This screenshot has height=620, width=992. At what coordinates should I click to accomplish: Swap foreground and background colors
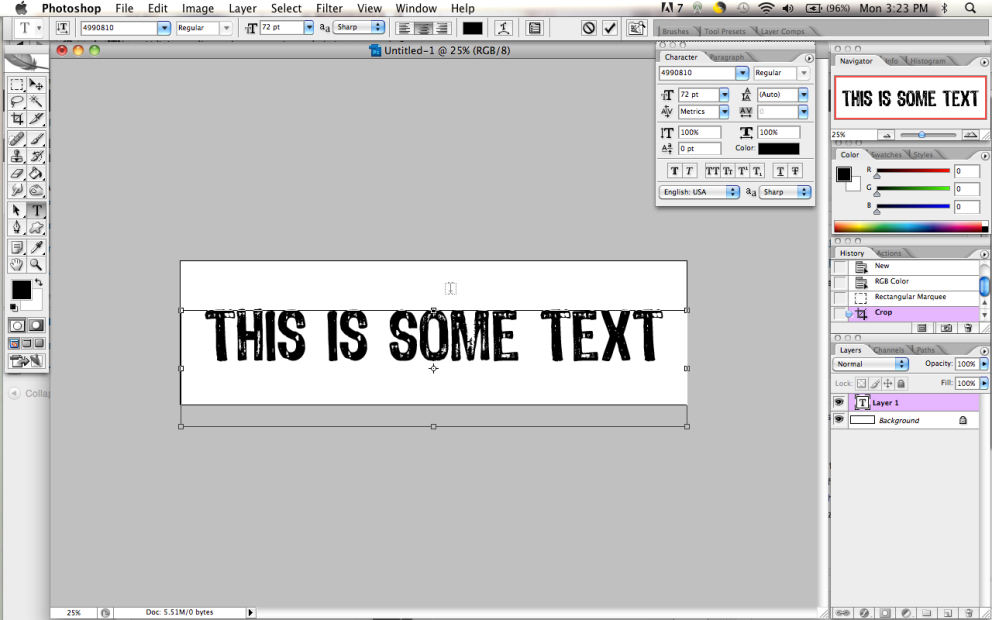(x=39, y=283)
